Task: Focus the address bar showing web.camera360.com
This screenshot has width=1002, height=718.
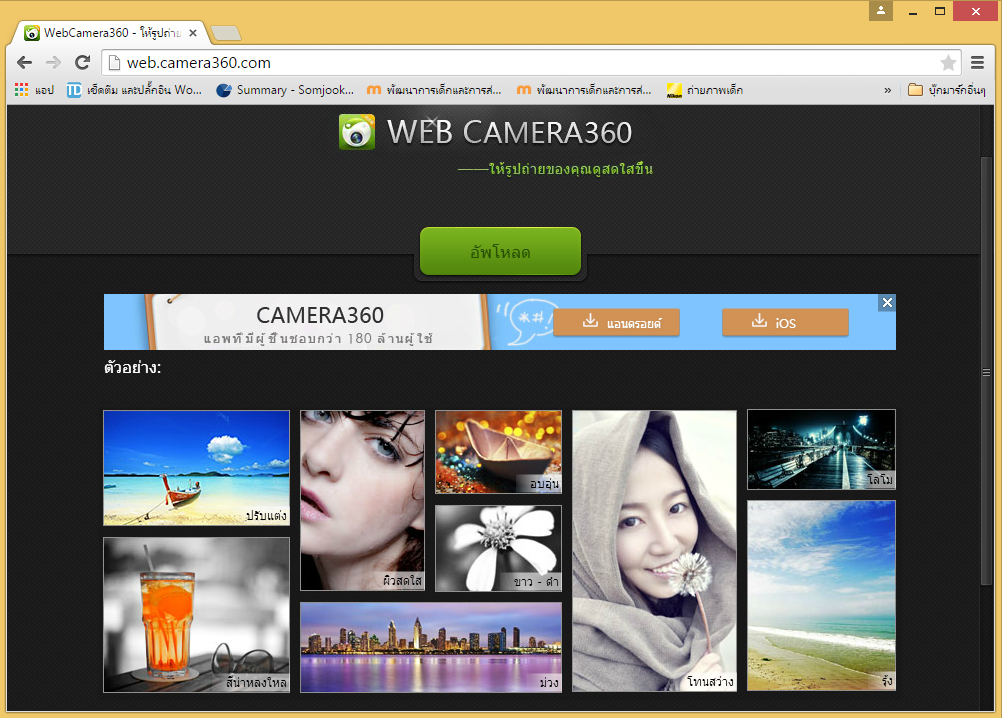Action: tap(532, 63)
